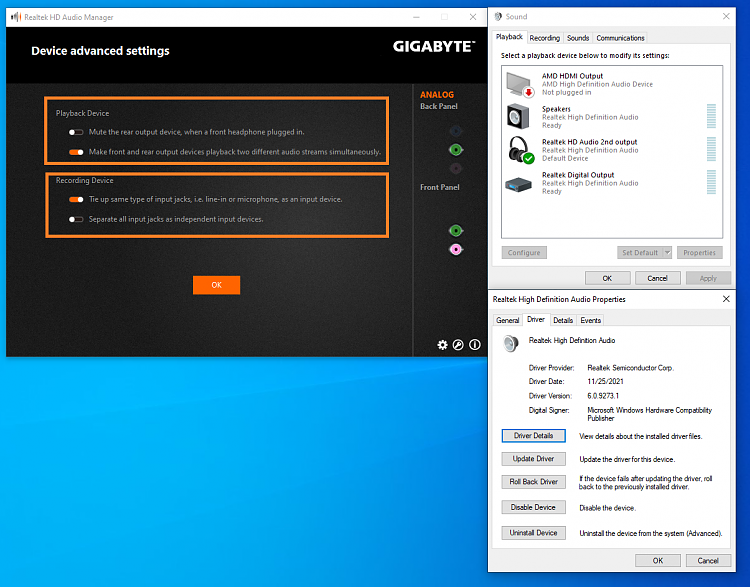Click the orange OK button in Realtek manager
The height and width of the screenshot is (587, 750).
point(216,285)
